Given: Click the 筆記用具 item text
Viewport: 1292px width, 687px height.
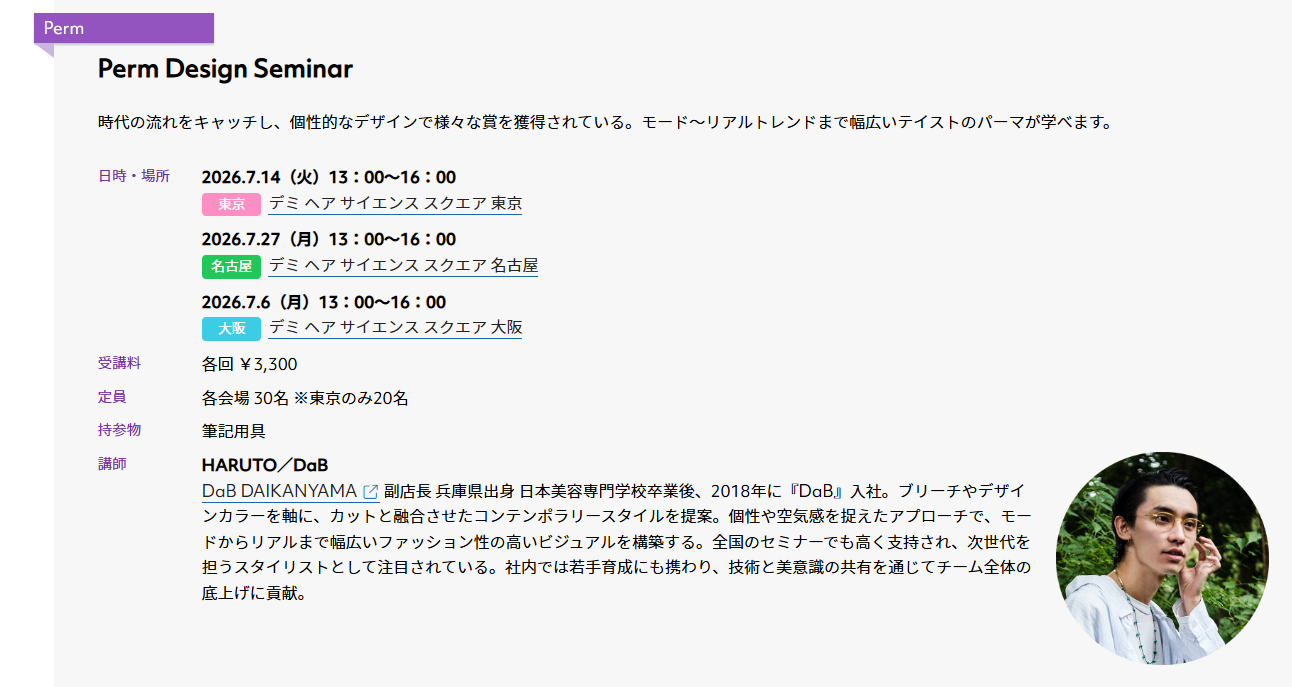Looking at the screenshot, I should (x=233, y=431).
